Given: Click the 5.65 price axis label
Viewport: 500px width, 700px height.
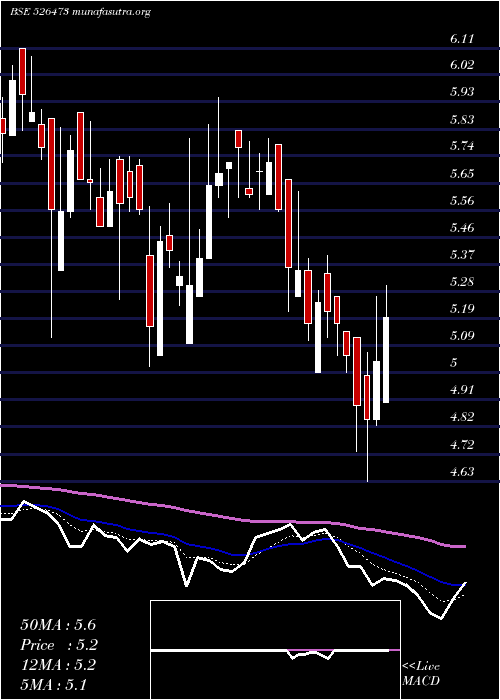Looking at the screenshot, I should pyautogui.click(x=462, y=174).
